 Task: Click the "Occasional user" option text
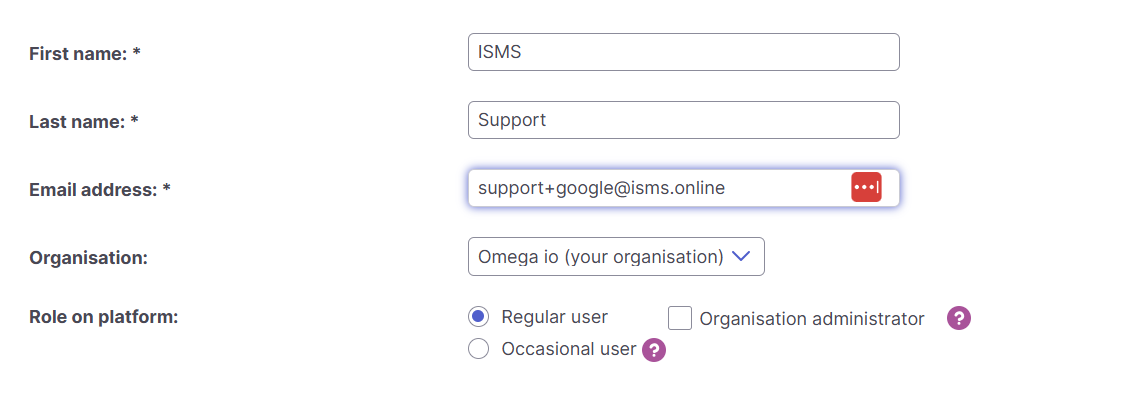(568, 349)
